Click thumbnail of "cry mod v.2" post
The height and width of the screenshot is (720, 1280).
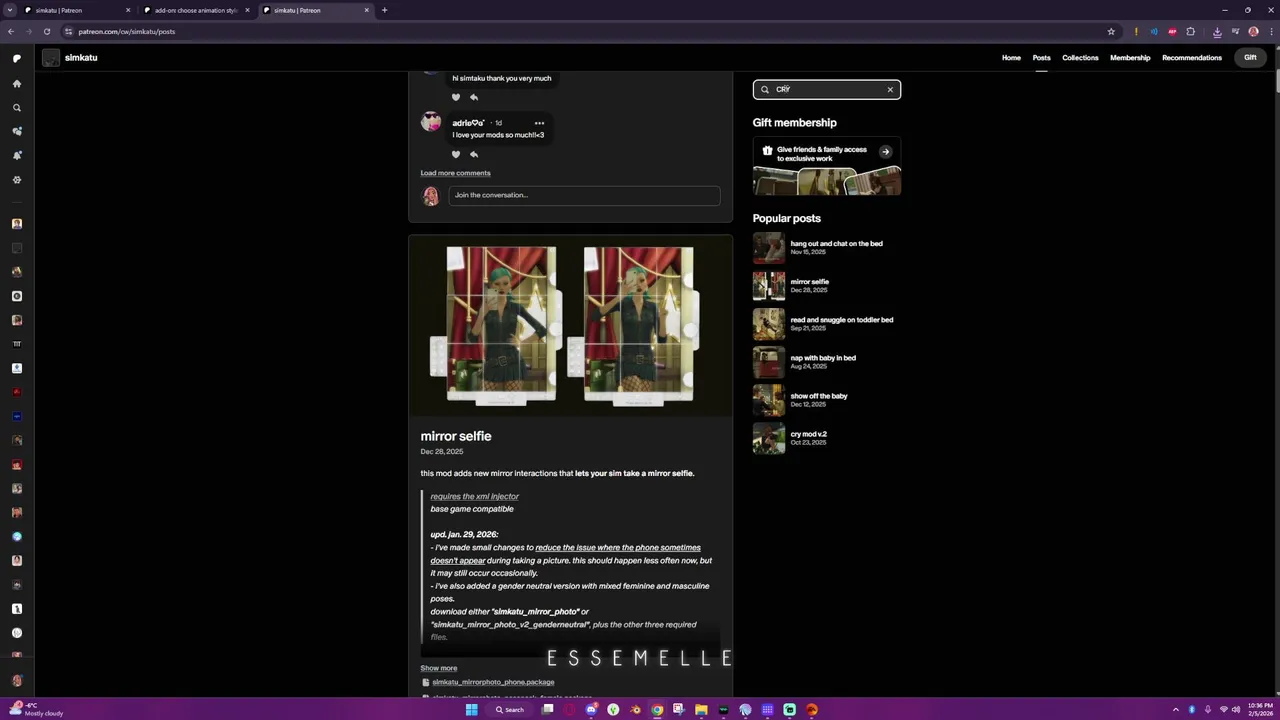[769, 438]
